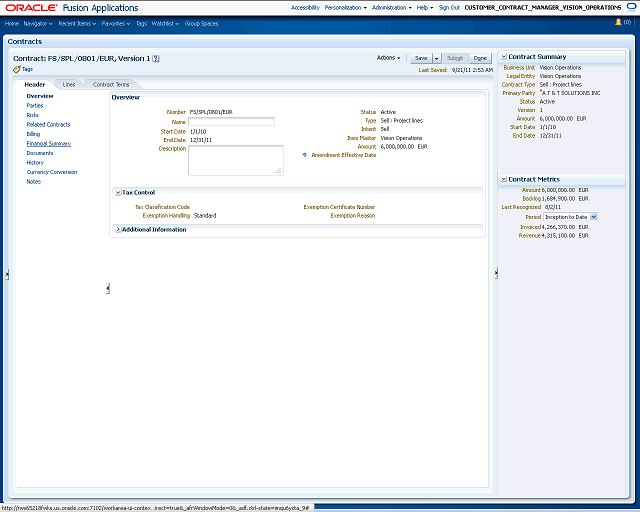Click the Last Saved timestamp
The height and width of the screenshot is (512, 640).
pos(472,70)
